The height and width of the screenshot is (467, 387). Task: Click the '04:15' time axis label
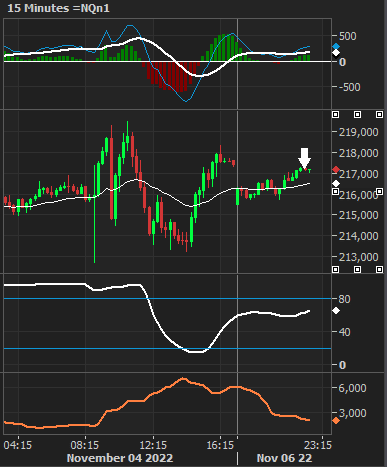(18, 445)
